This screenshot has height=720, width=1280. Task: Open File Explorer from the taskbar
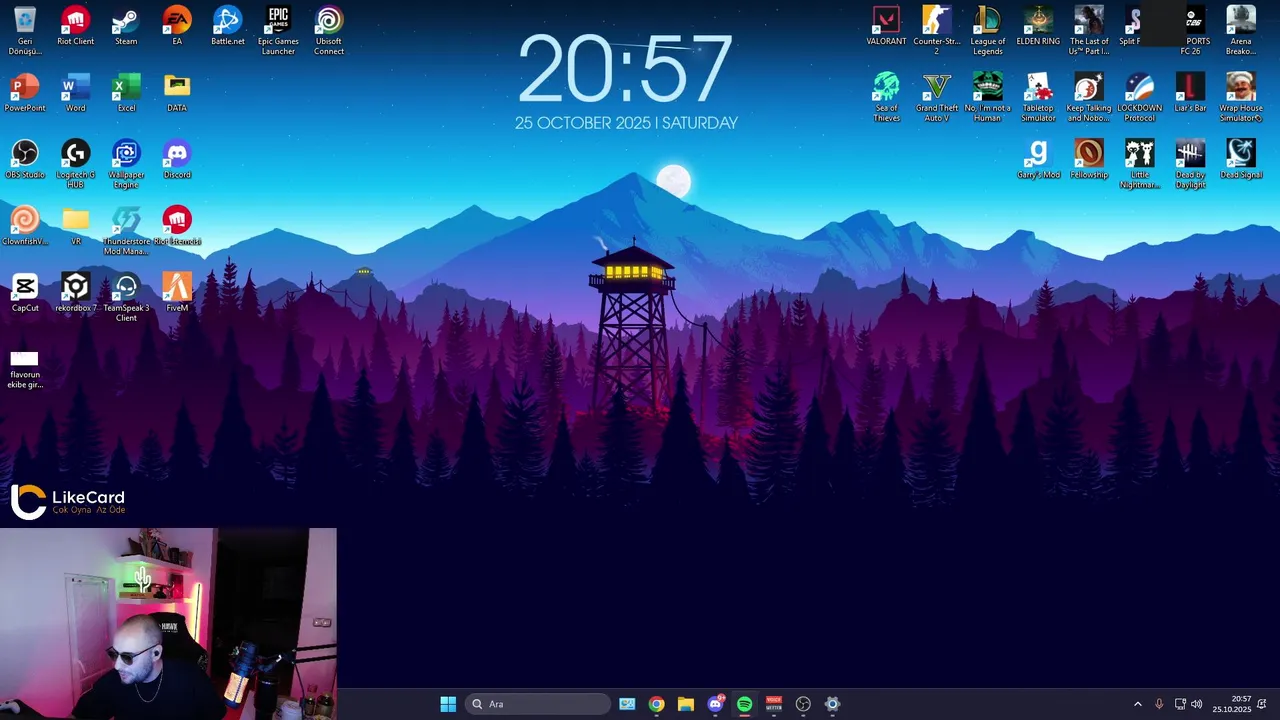point(685,704)
